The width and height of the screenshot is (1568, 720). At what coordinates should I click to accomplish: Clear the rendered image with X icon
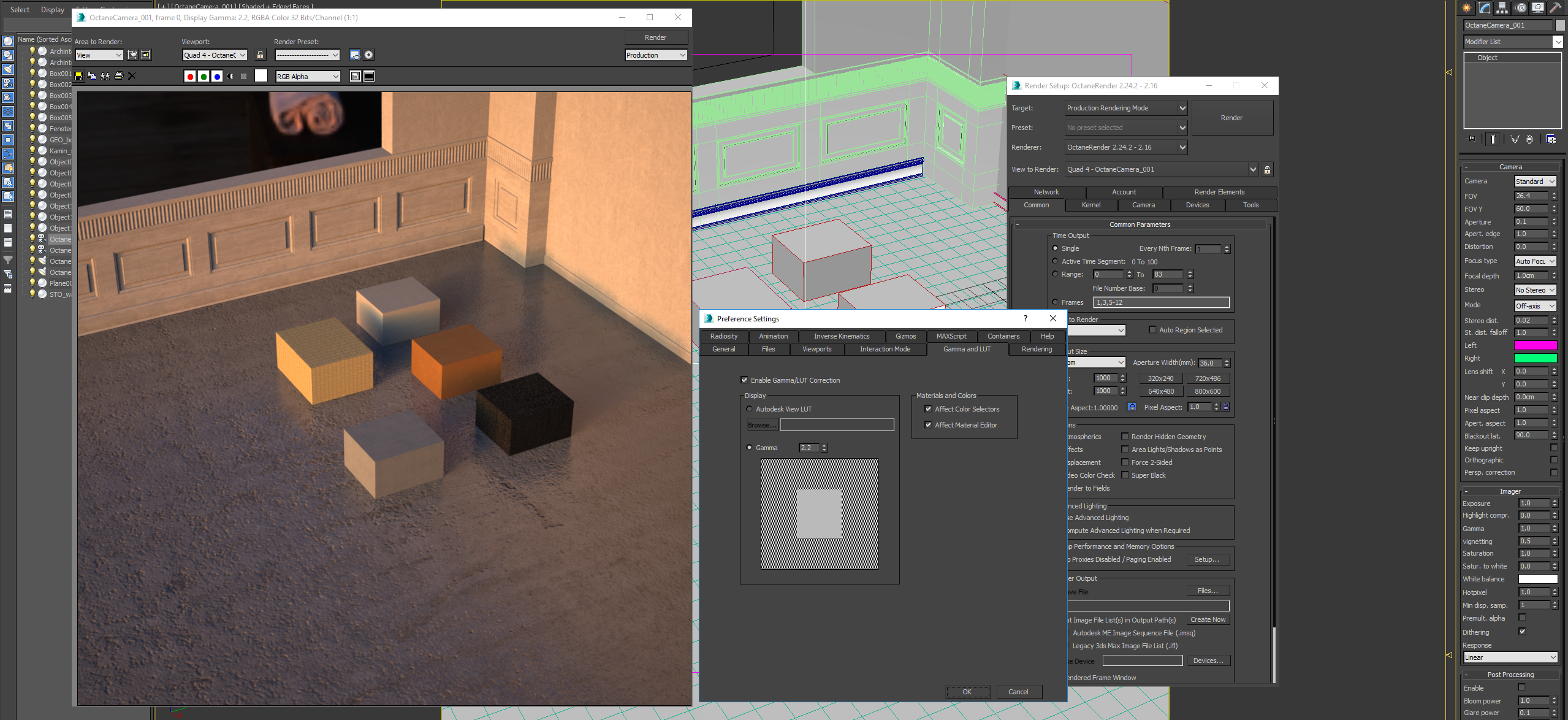click(x=132, y=76)
